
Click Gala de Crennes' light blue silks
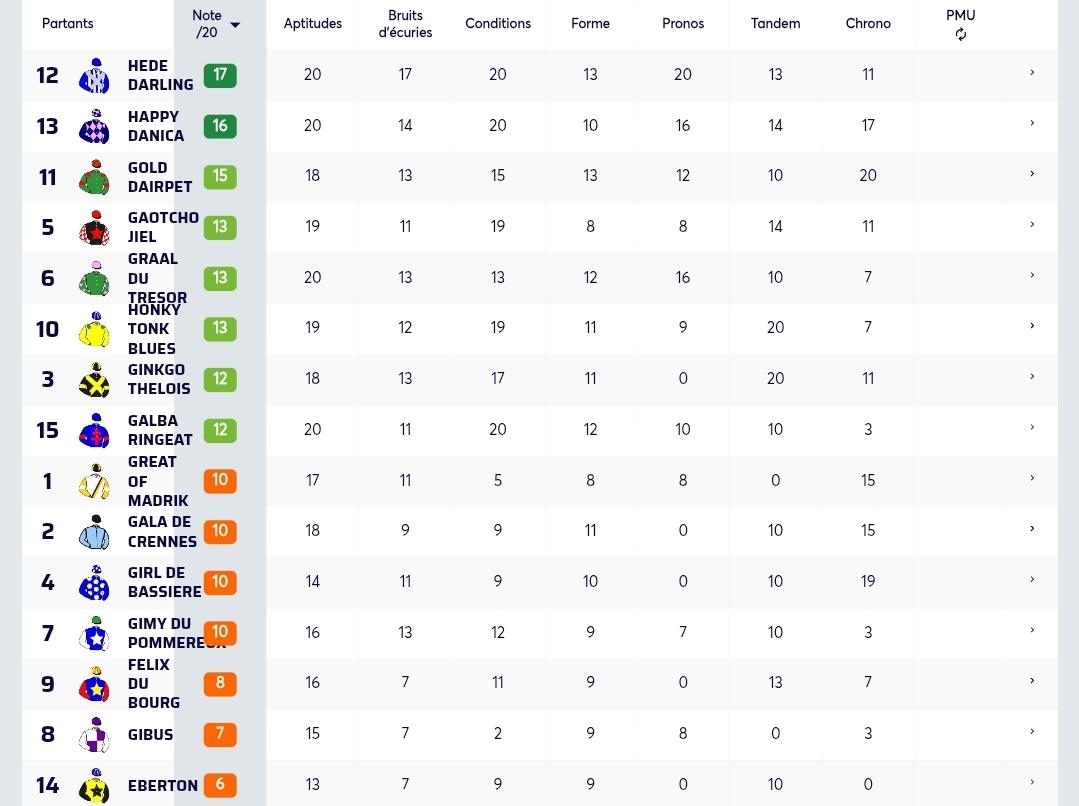pyautogui.click(x=94, y=532)
